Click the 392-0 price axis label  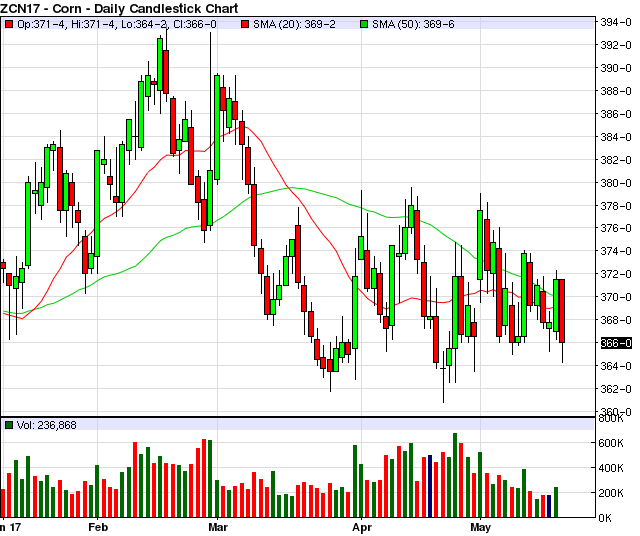point(616,45)
